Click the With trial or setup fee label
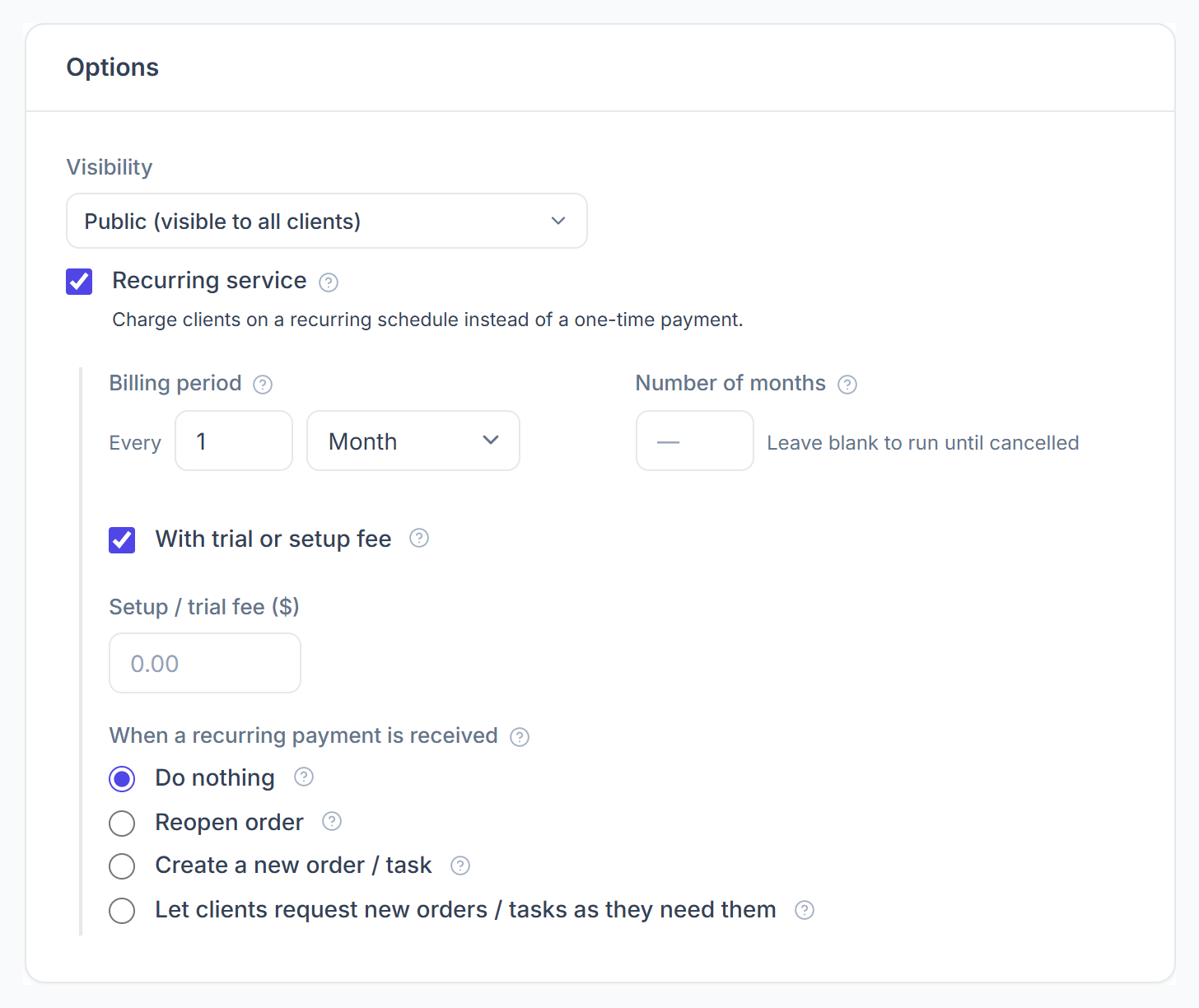The width and height of the screenshot is (1199, 1008). point(273,539)
